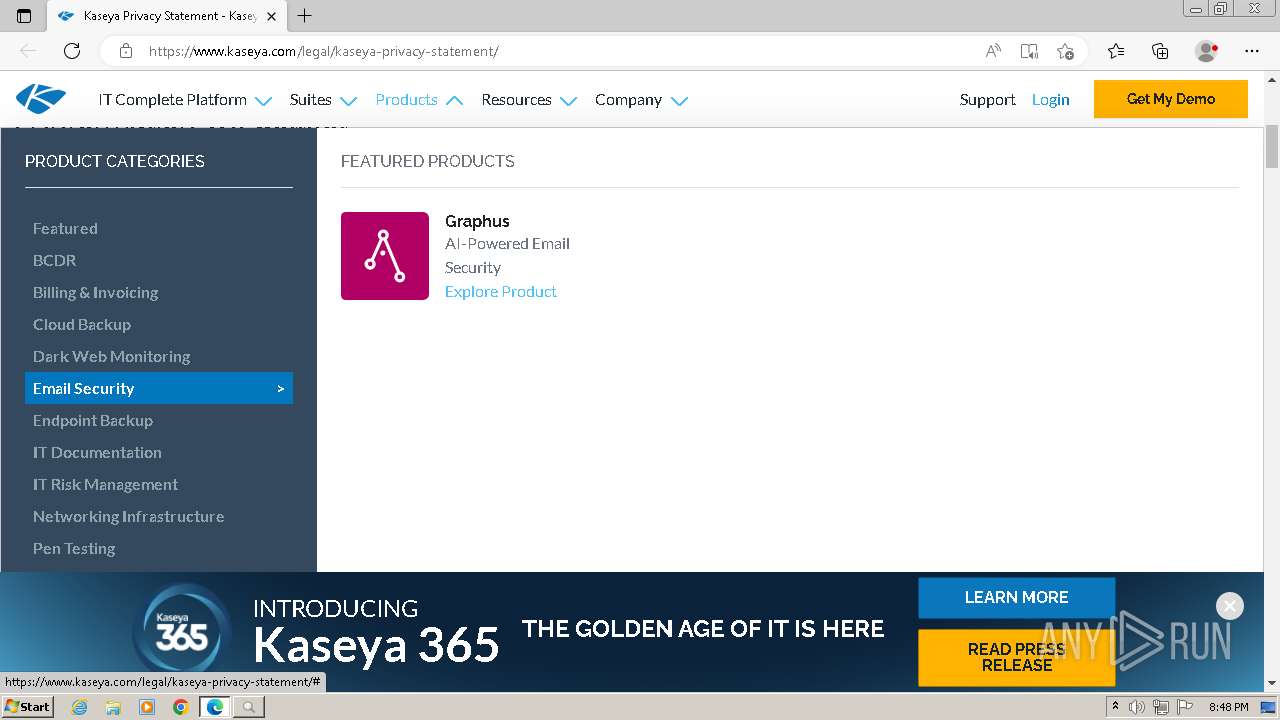Open File Explorer from taskbar

pyautogui.click(x=113, y=707)
